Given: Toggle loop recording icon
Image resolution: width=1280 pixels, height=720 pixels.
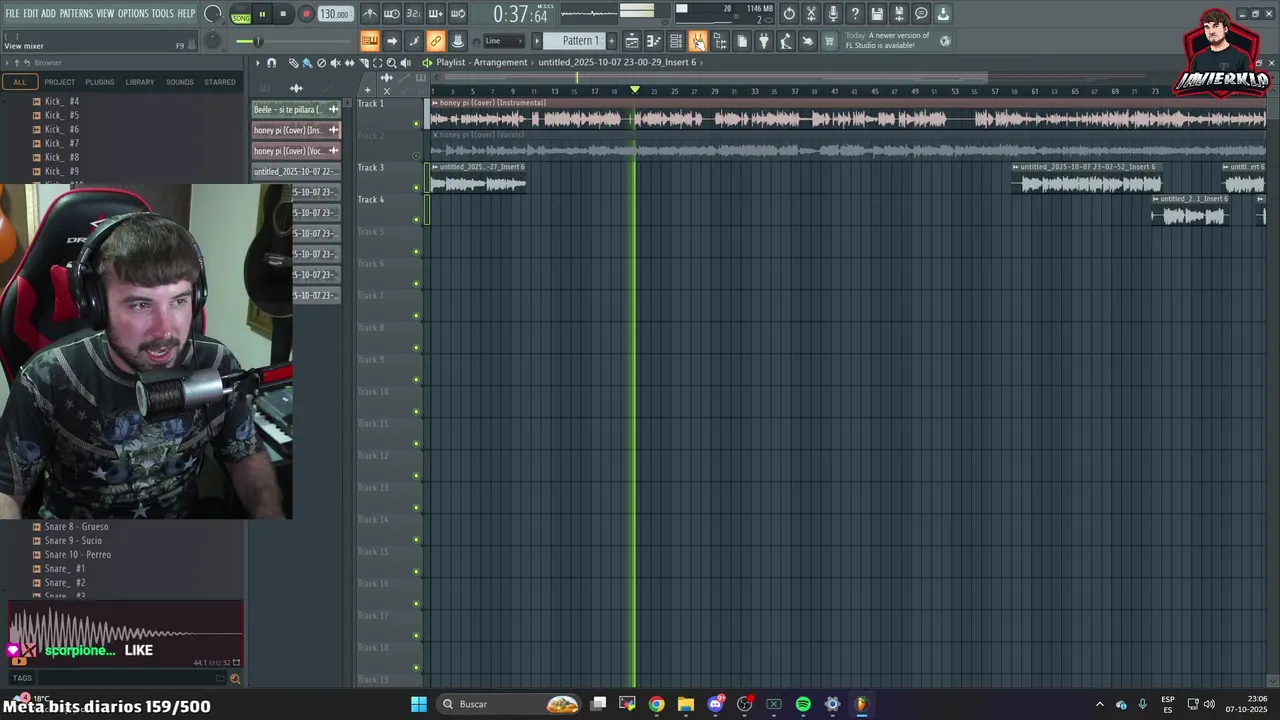Looking at the screenshot, I should pos(457,14).
